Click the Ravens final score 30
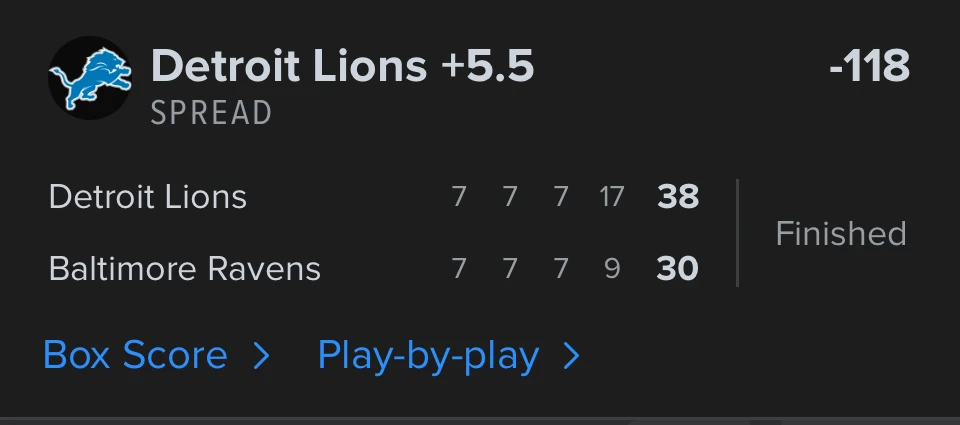This screenshot has height=425, width=960. tap(678, 269)
